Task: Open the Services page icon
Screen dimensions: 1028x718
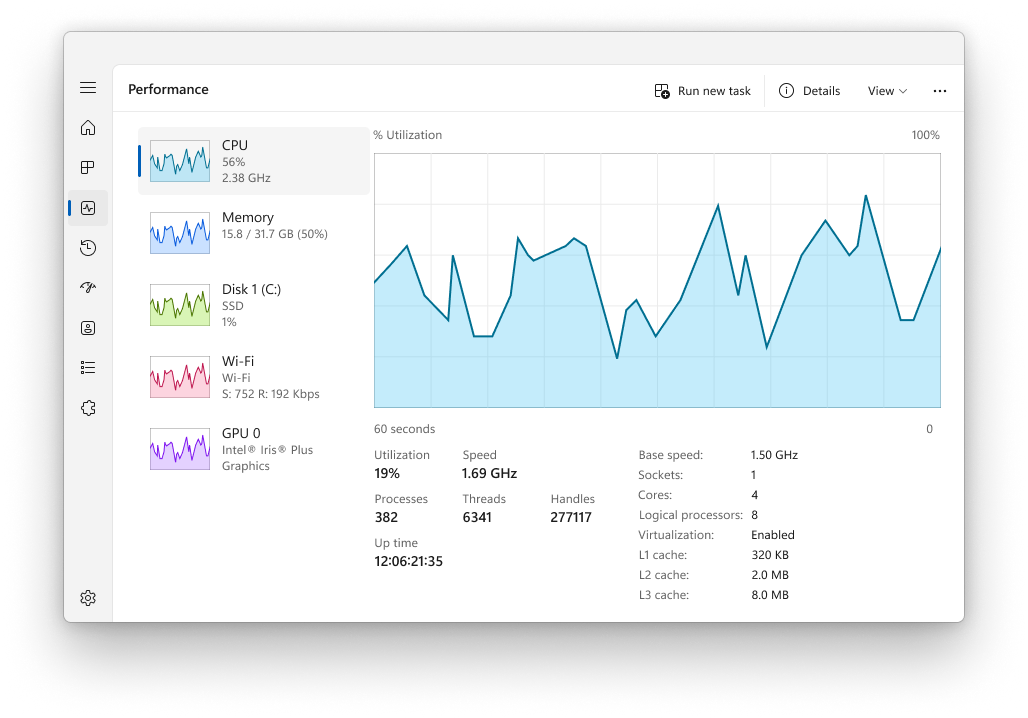Action: tap(88, 407)
